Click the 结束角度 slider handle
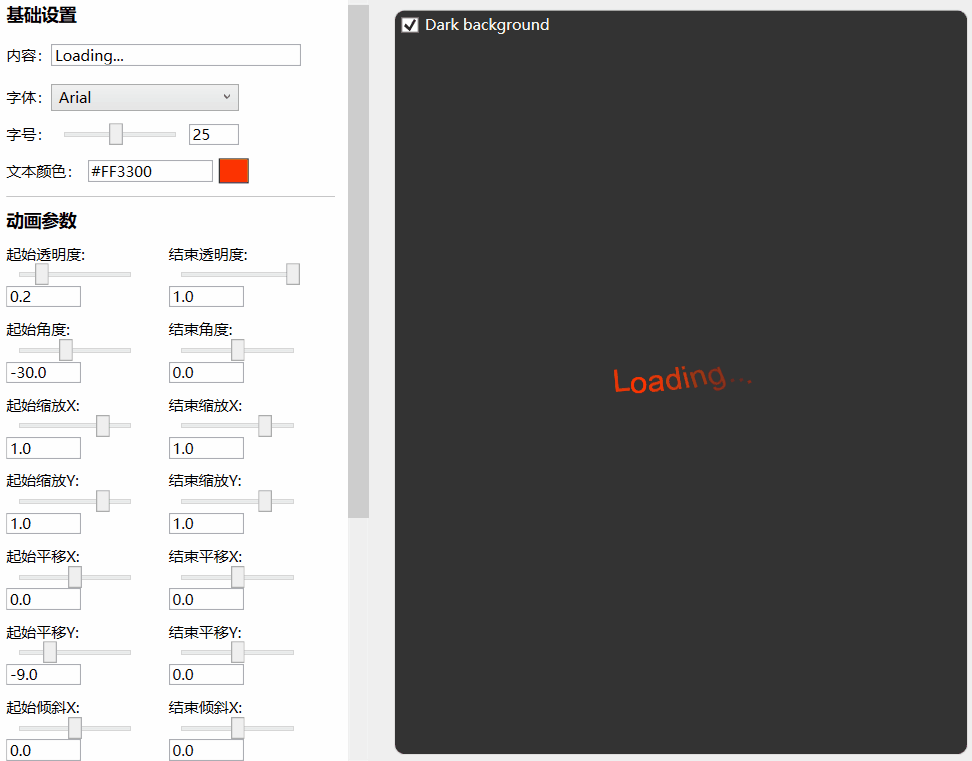The height and width of the screenshot is (761, 972). pos(236,348)
